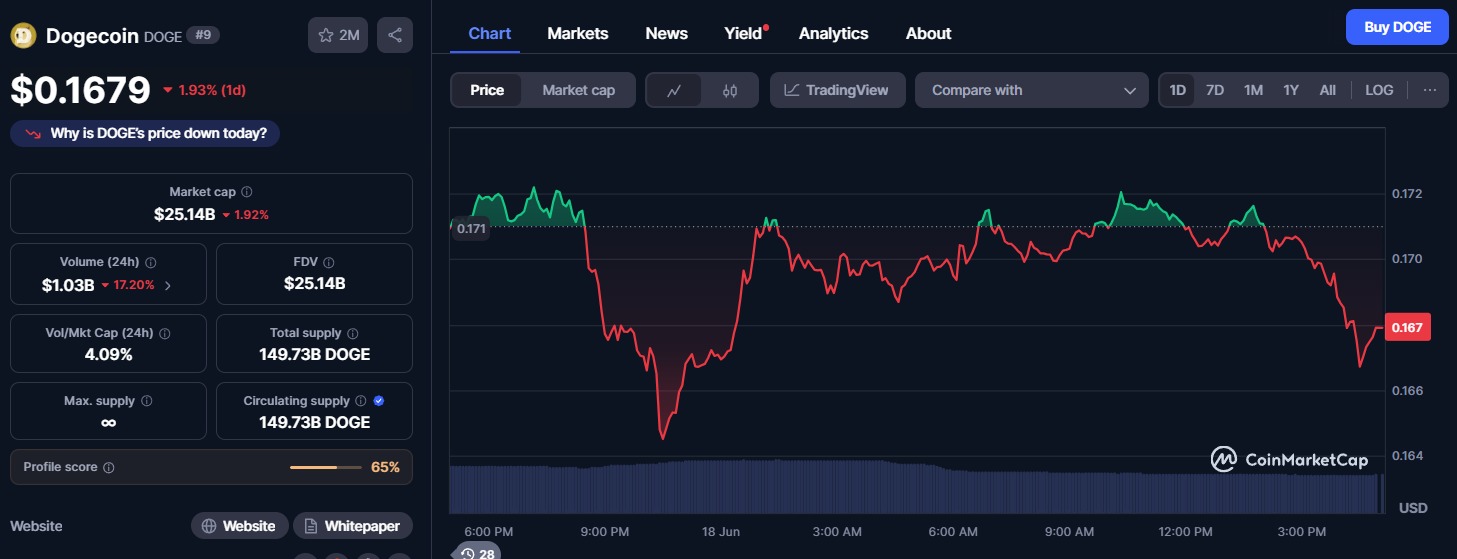Image resolution: width=1457 pixels, height=559 pixels.
Task: Click the Dogecoin logo icon
Action: [23, 36]
